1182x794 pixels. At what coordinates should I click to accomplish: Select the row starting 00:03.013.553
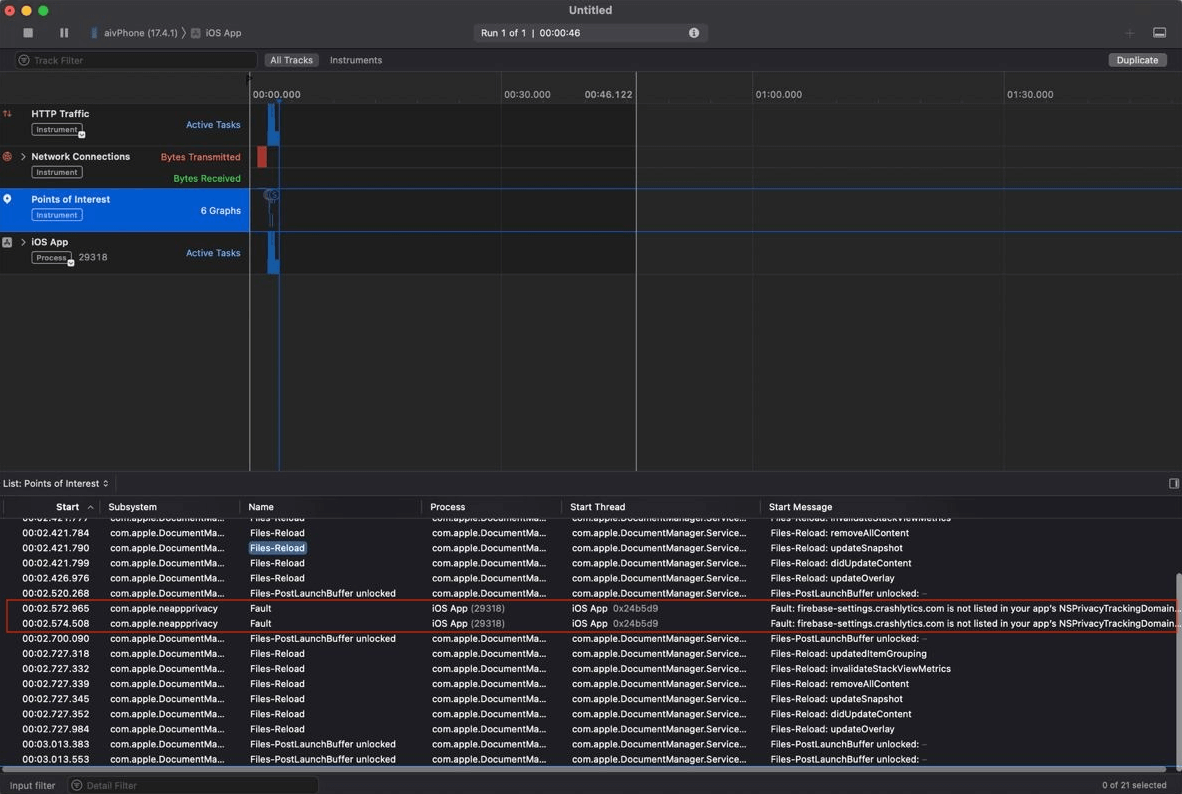(x=591, y=759)
